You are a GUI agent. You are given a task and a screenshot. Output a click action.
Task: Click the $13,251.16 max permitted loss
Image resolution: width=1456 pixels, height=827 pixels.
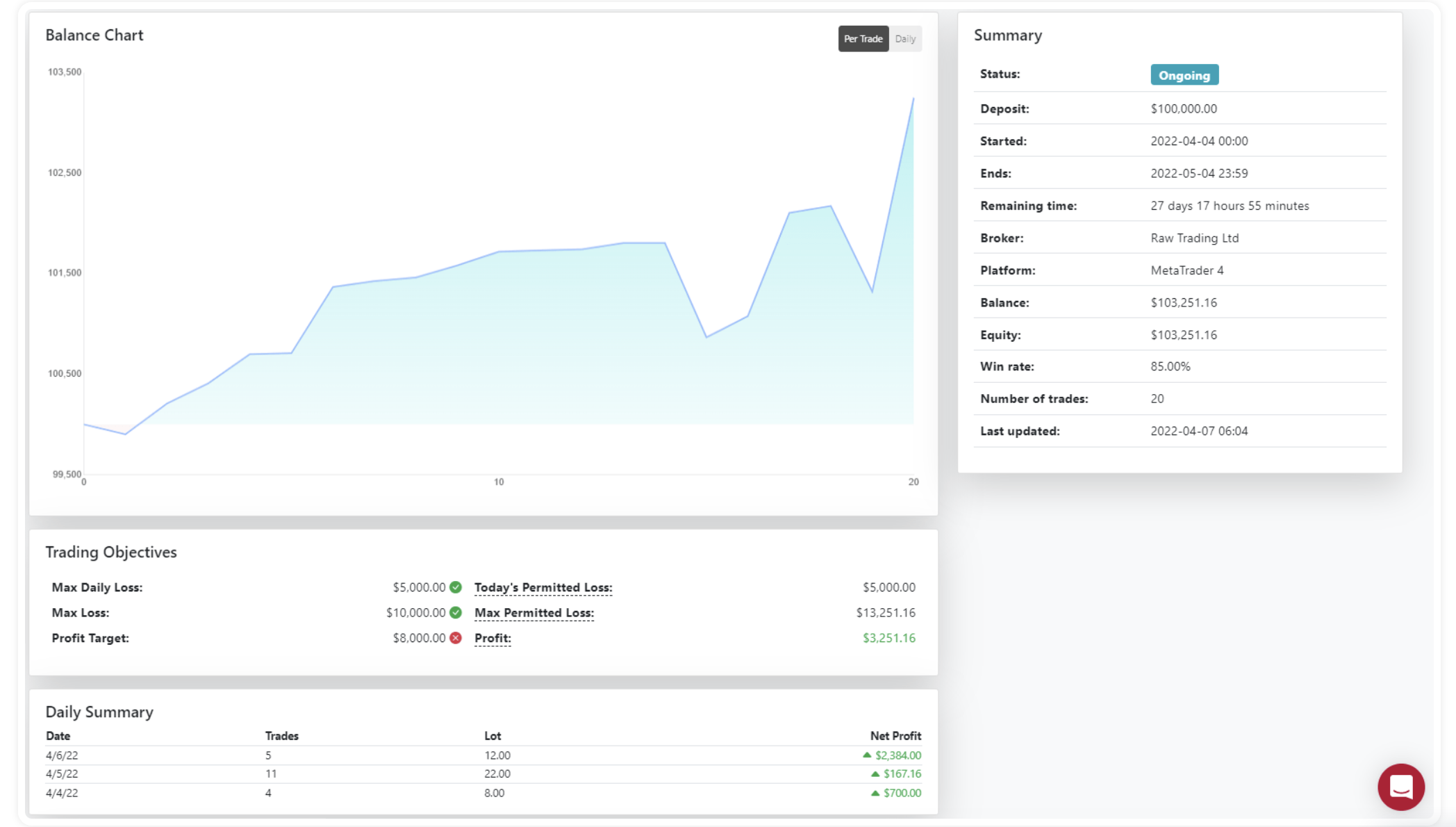pyautogui.click(x=886, y=612)
